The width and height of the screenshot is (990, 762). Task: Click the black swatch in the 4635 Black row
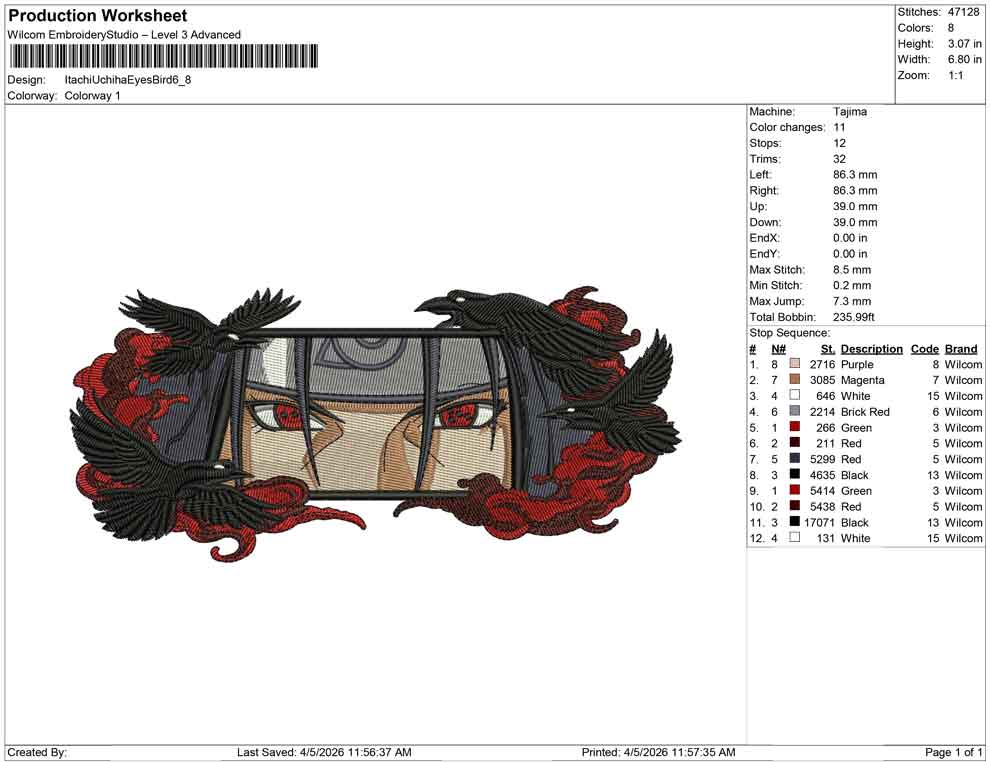tap(794, 474)
